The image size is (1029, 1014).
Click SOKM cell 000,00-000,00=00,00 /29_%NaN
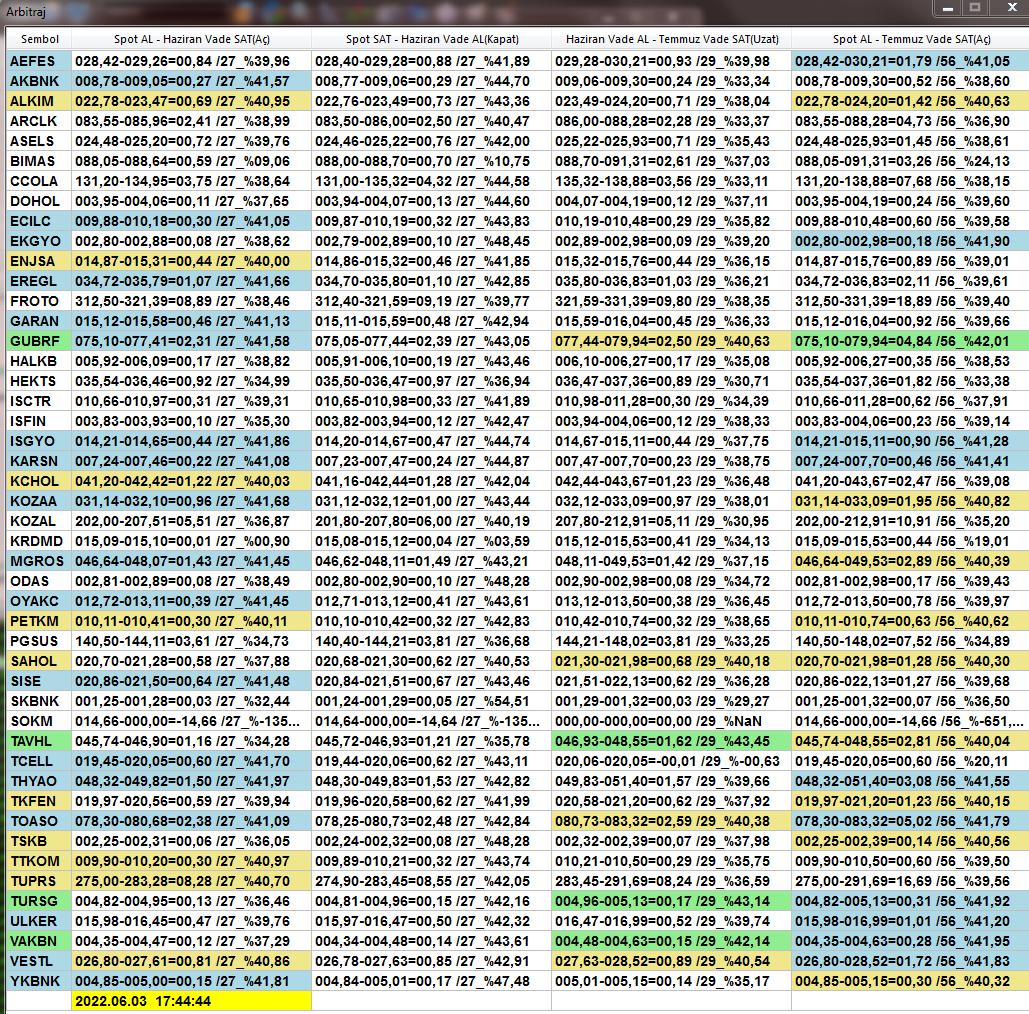(671, 722)
